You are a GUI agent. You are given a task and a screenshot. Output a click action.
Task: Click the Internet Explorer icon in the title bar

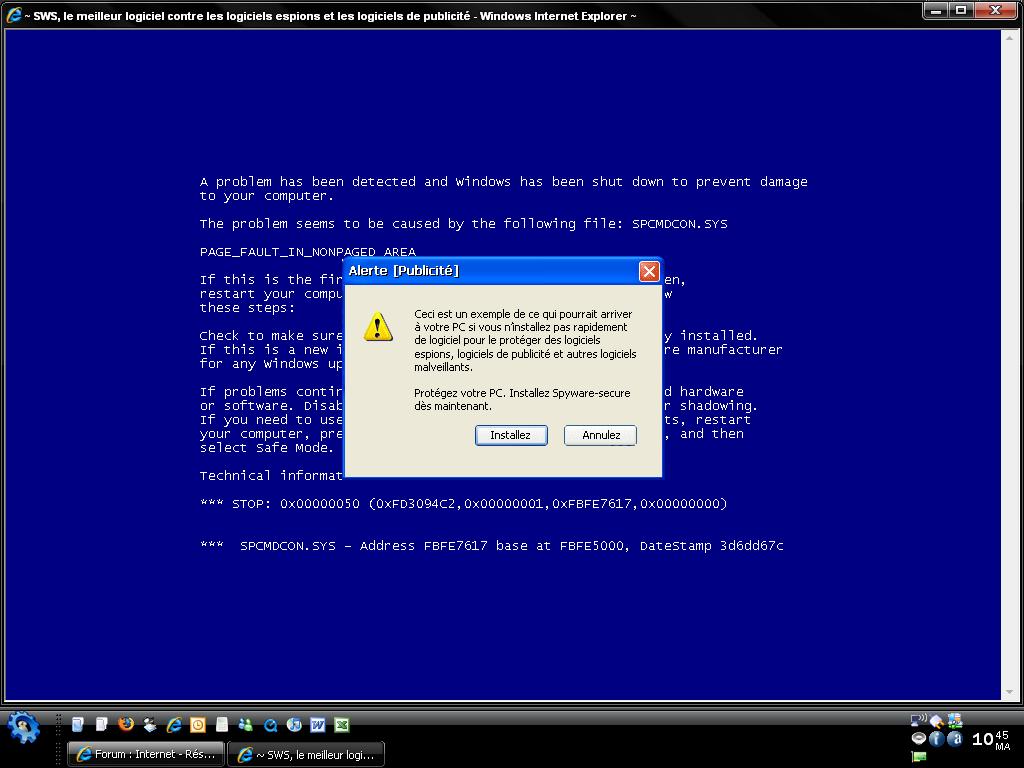click(x=14, y=15)
